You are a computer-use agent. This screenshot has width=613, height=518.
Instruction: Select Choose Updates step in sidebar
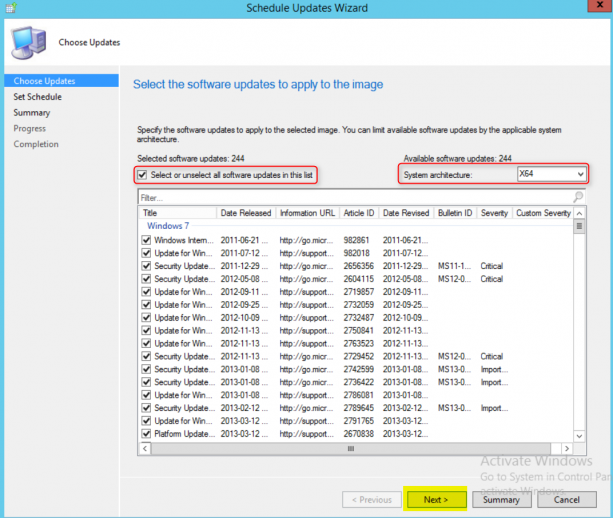coord(44,81)
